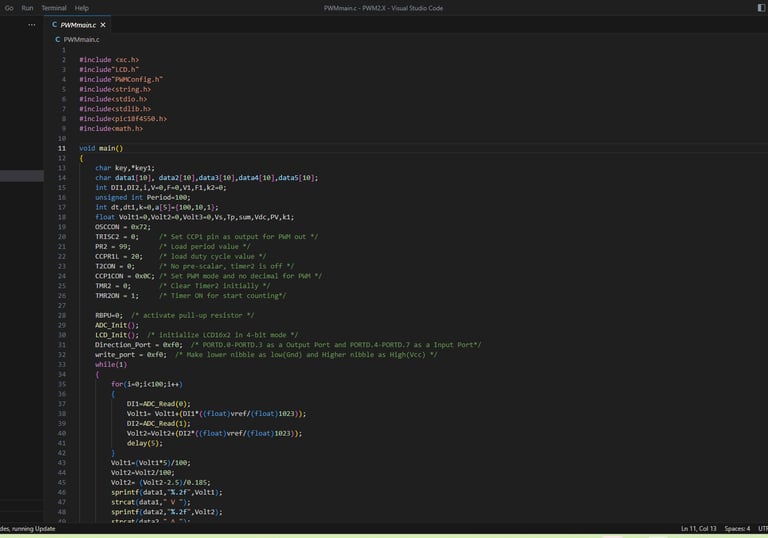Close the PWMmain.c editor tab

coord(103,25)
